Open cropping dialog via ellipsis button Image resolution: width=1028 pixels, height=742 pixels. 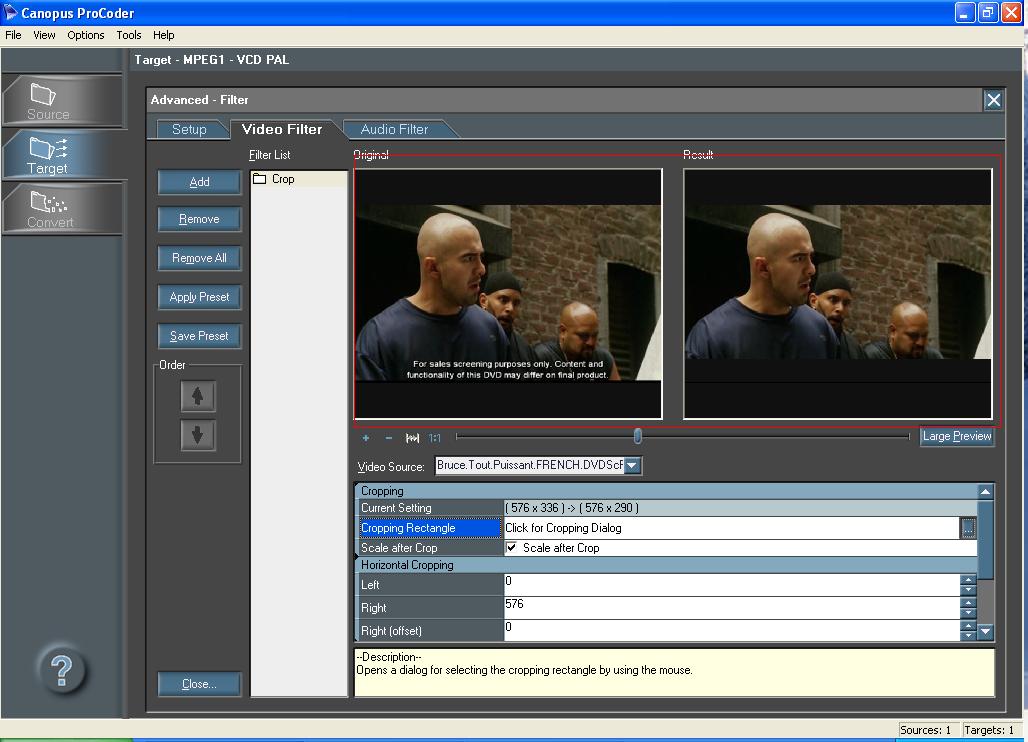tap(968, 528)
